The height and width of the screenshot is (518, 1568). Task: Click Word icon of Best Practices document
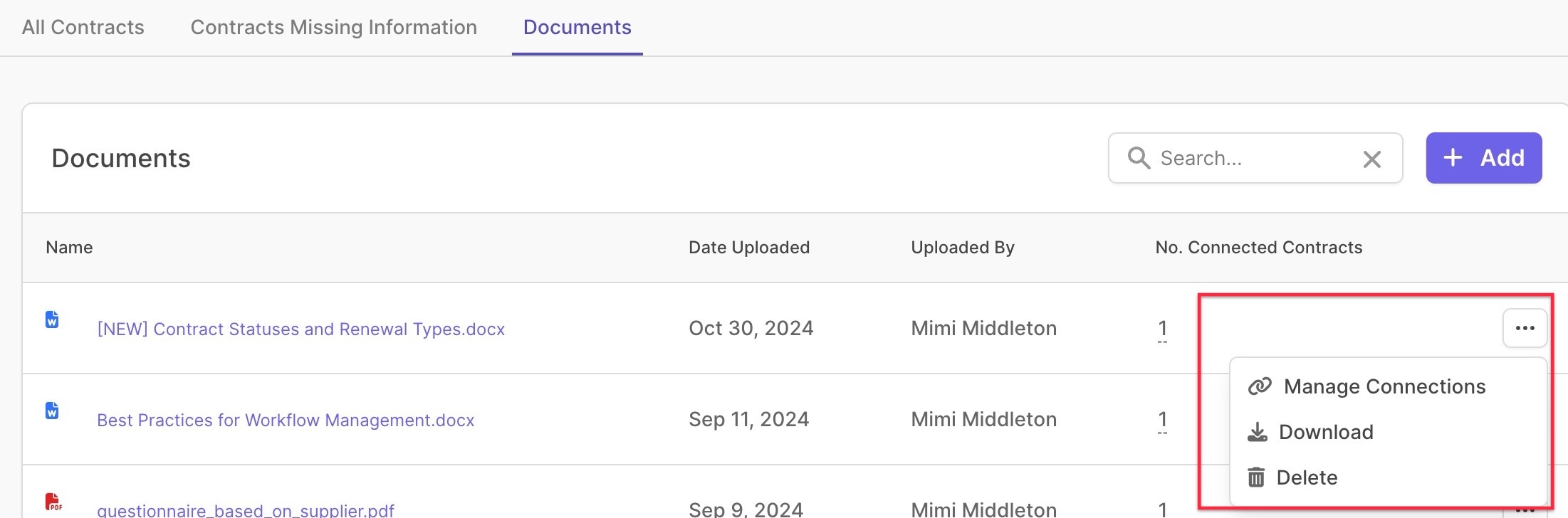(x=52, y=411)
